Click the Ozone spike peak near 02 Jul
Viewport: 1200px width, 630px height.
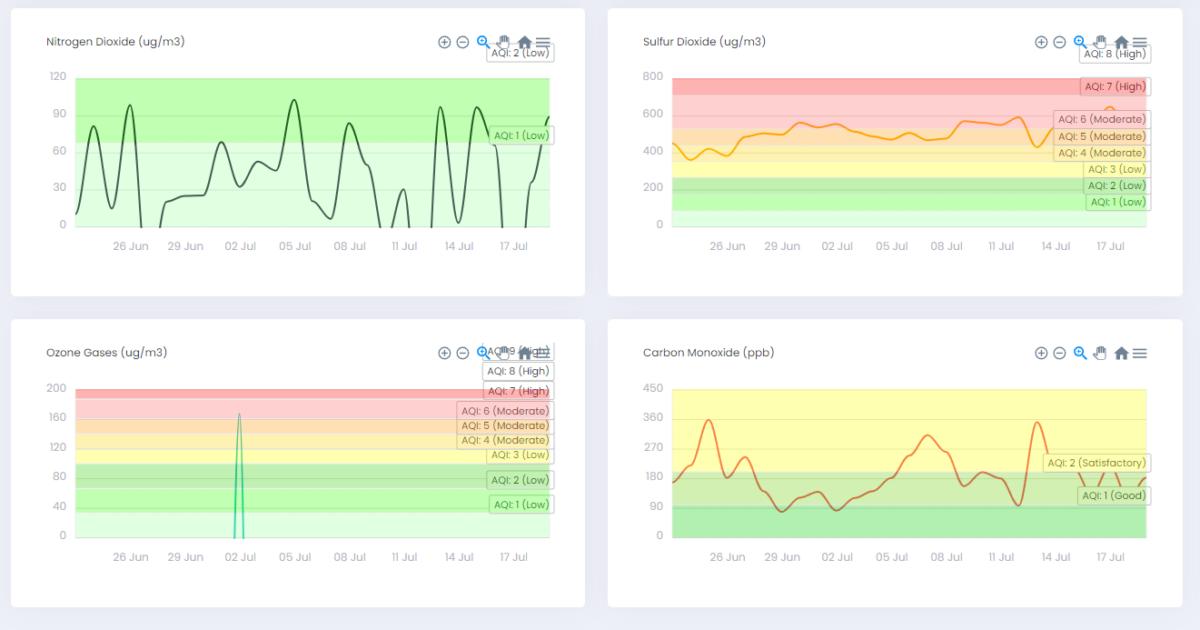239,414
